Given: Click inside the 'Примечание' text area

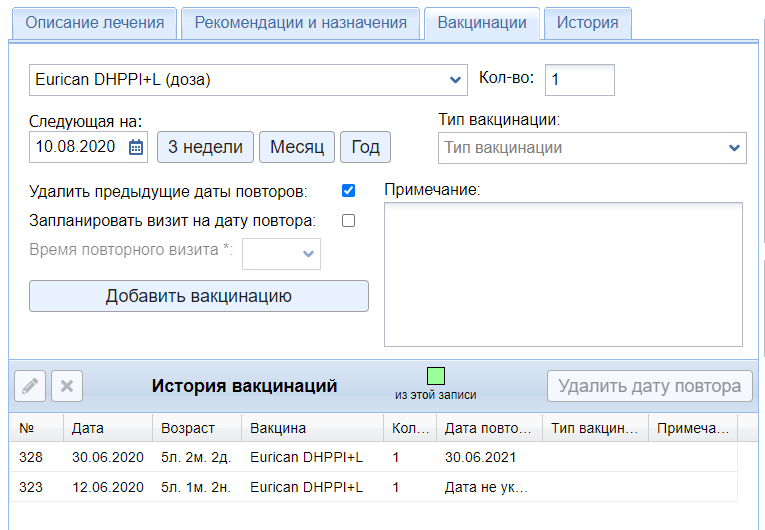Looking at the screenshot, I should coord(563,274).
